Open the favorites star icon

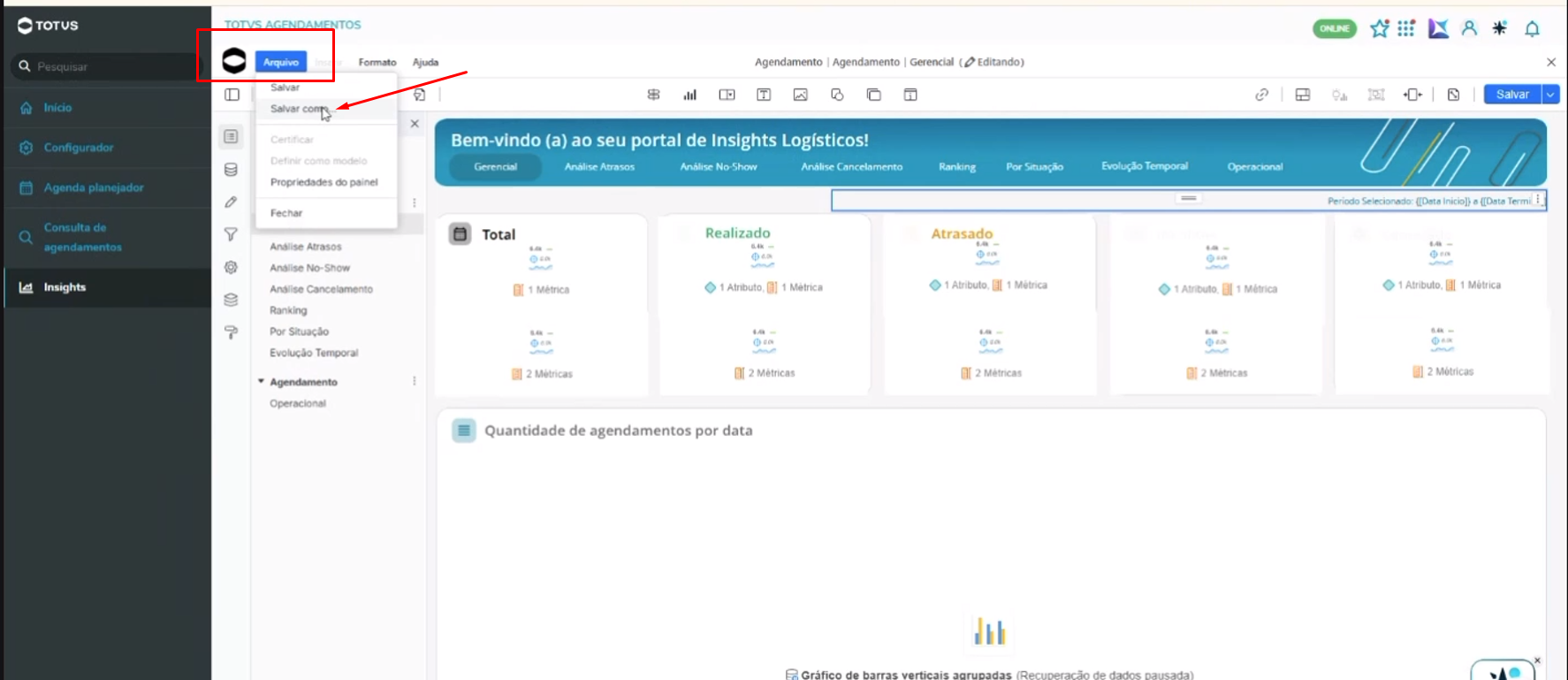coord(1380,28)
